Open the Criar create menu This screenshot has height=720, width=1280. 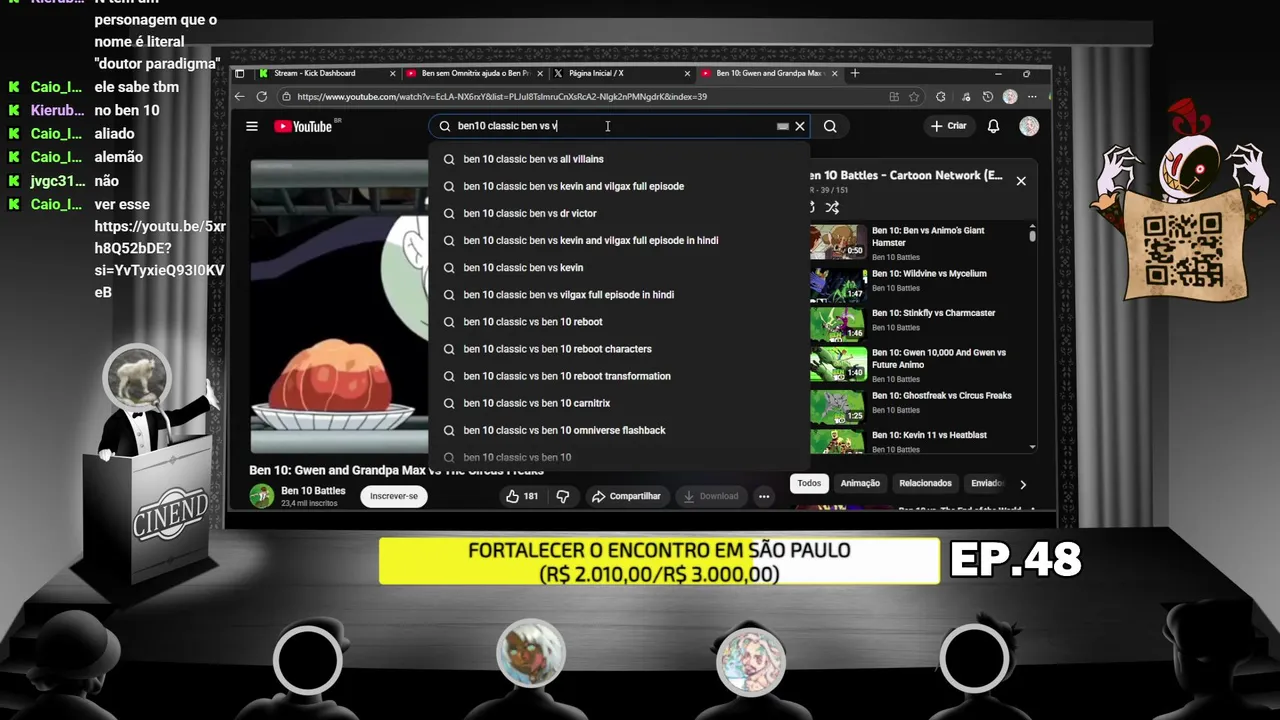[x=948, y=126]
